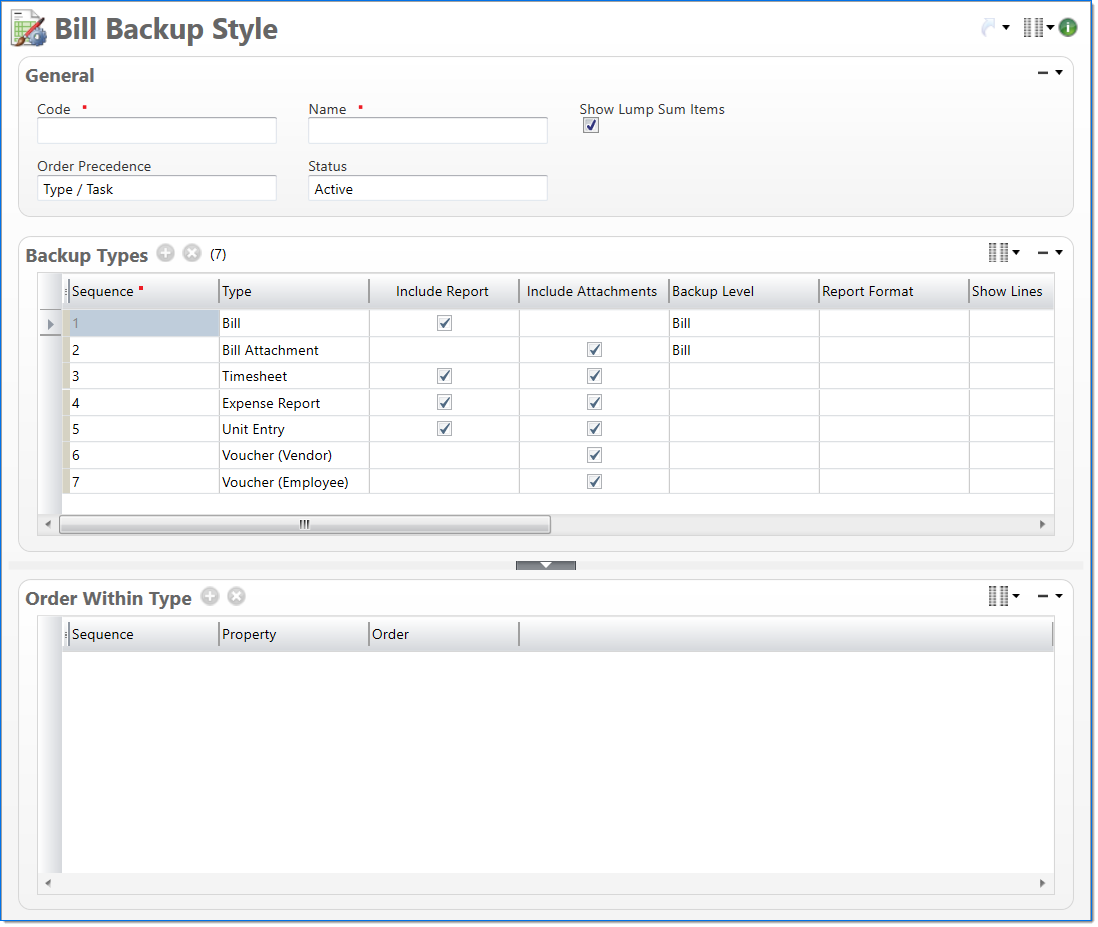Add a new Order Within Type row
The image size is (1098, 927).
(x=209, y=597)
